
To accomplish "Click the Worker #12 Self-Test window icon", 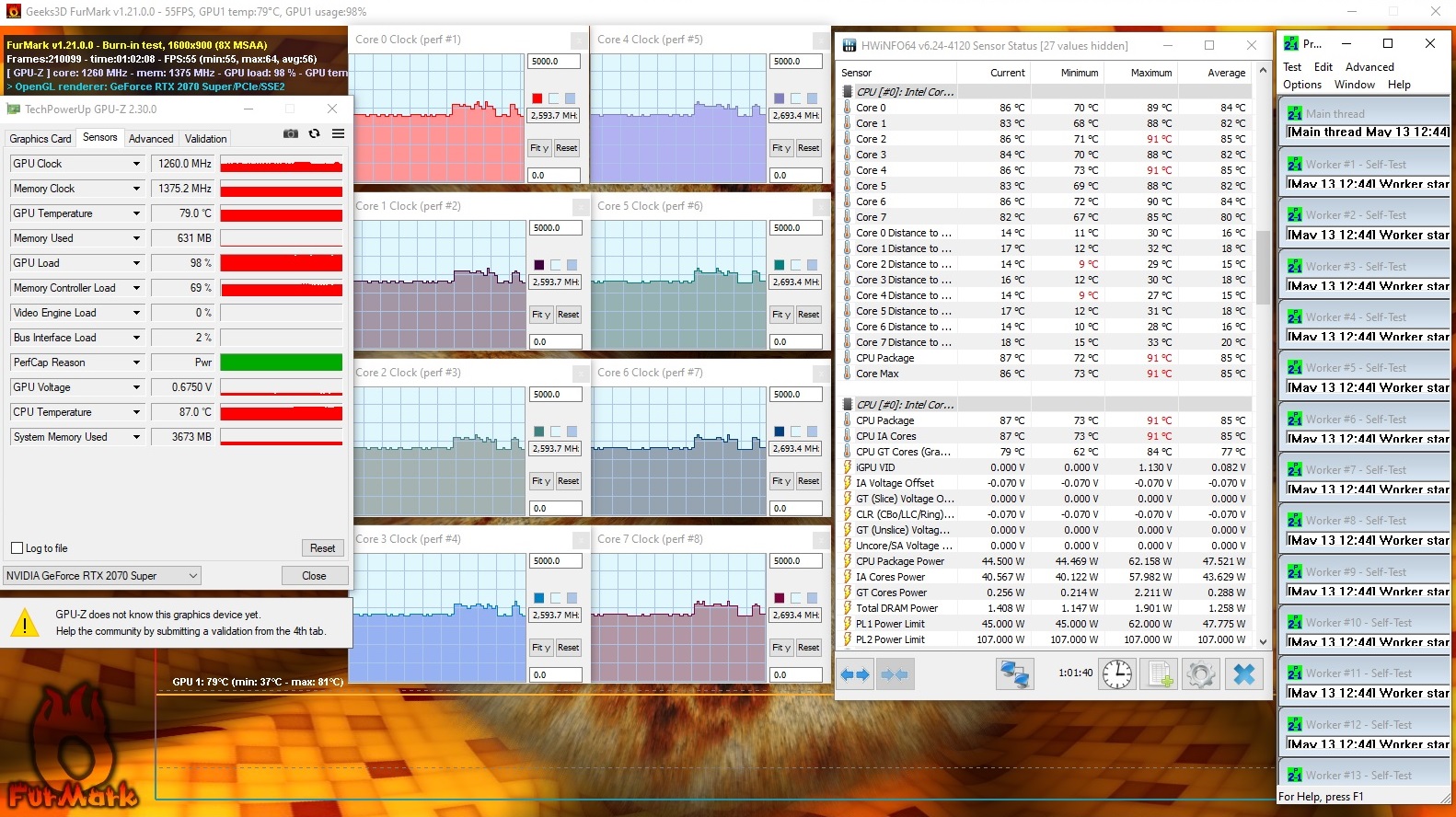I will point(1295,724).
